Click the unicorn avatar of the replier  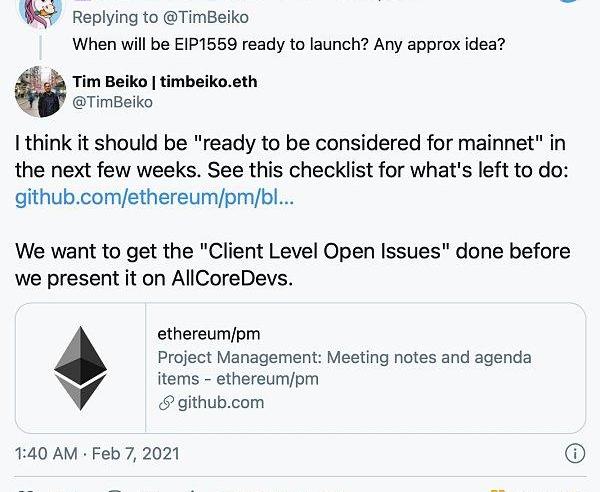[x=41, y=11]
